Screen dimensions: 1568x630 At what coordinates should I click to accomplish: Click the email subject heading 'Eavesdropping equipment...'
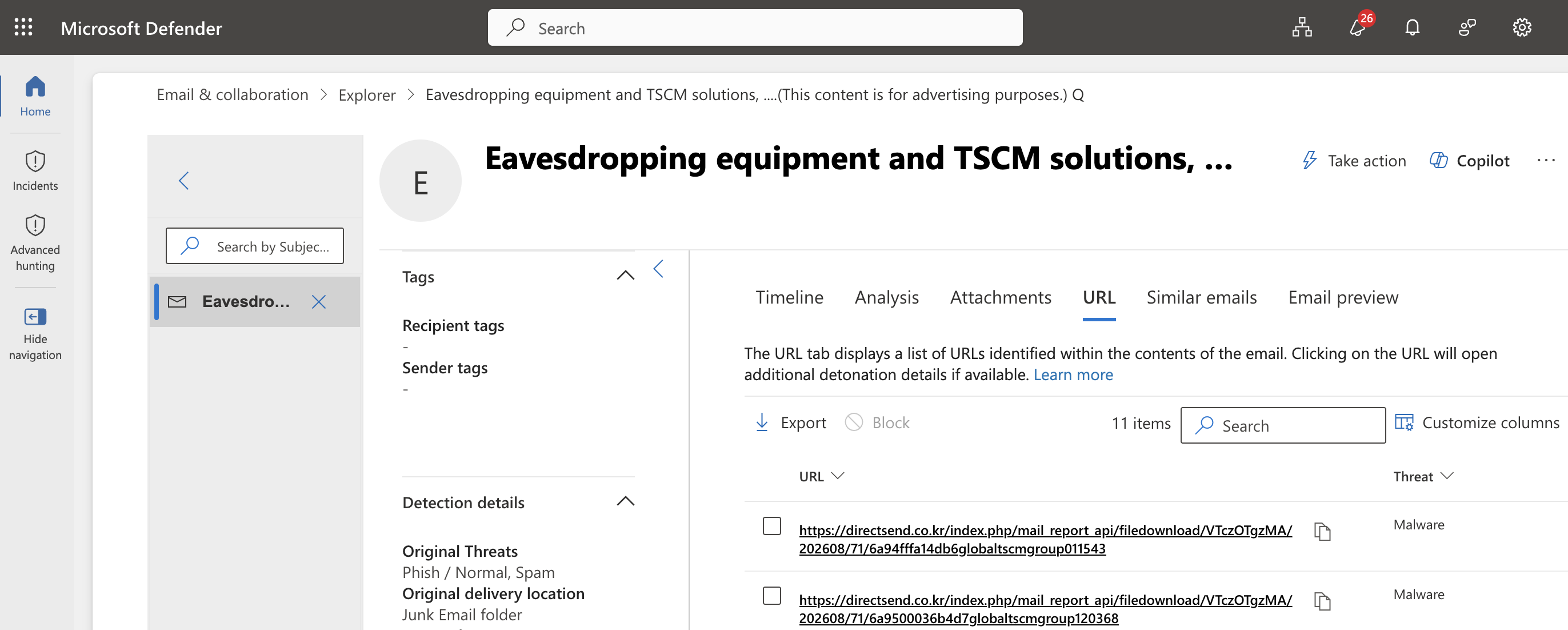858,158
